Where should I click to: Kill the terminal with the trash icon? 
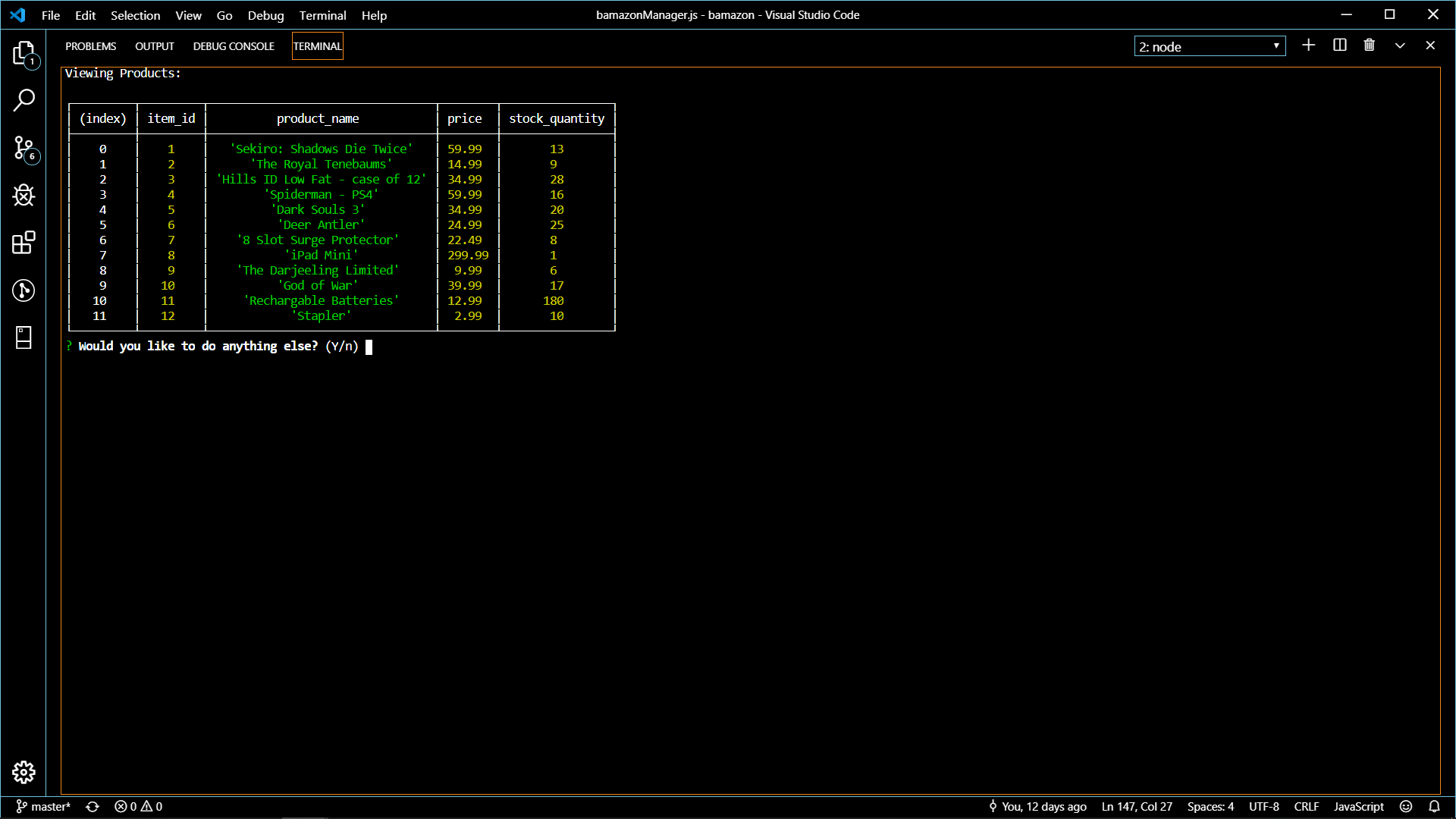point(1370,45)
